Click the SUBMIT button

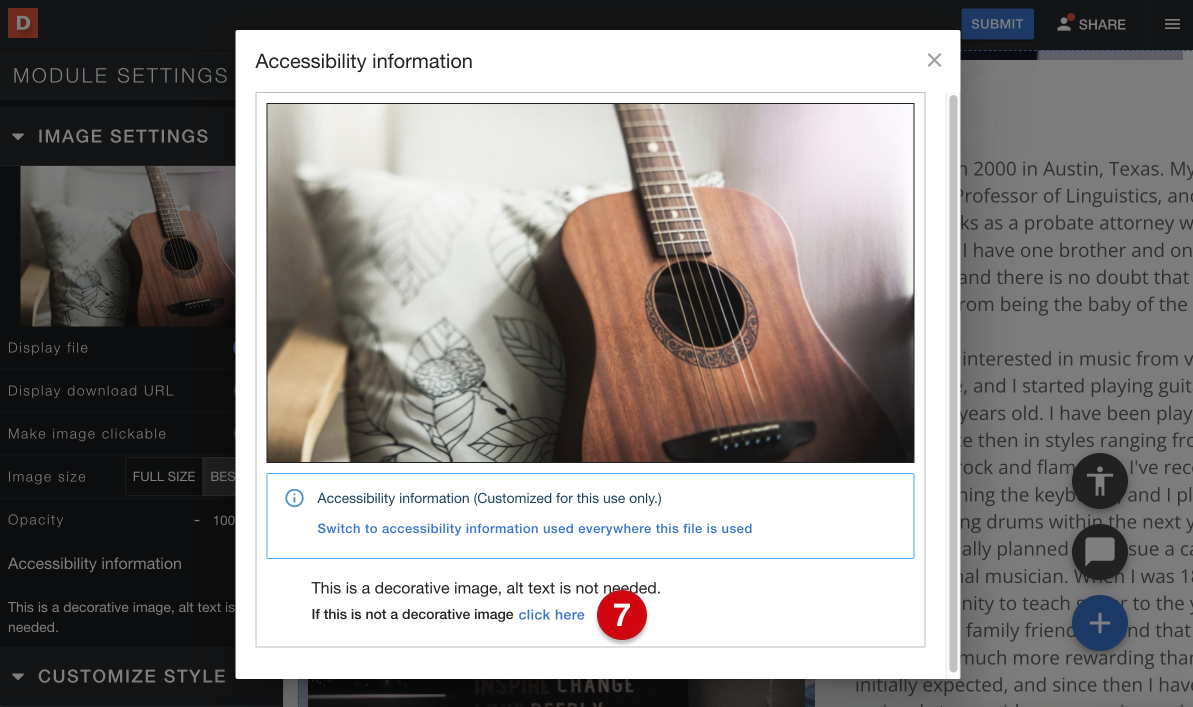pos(997,24)
